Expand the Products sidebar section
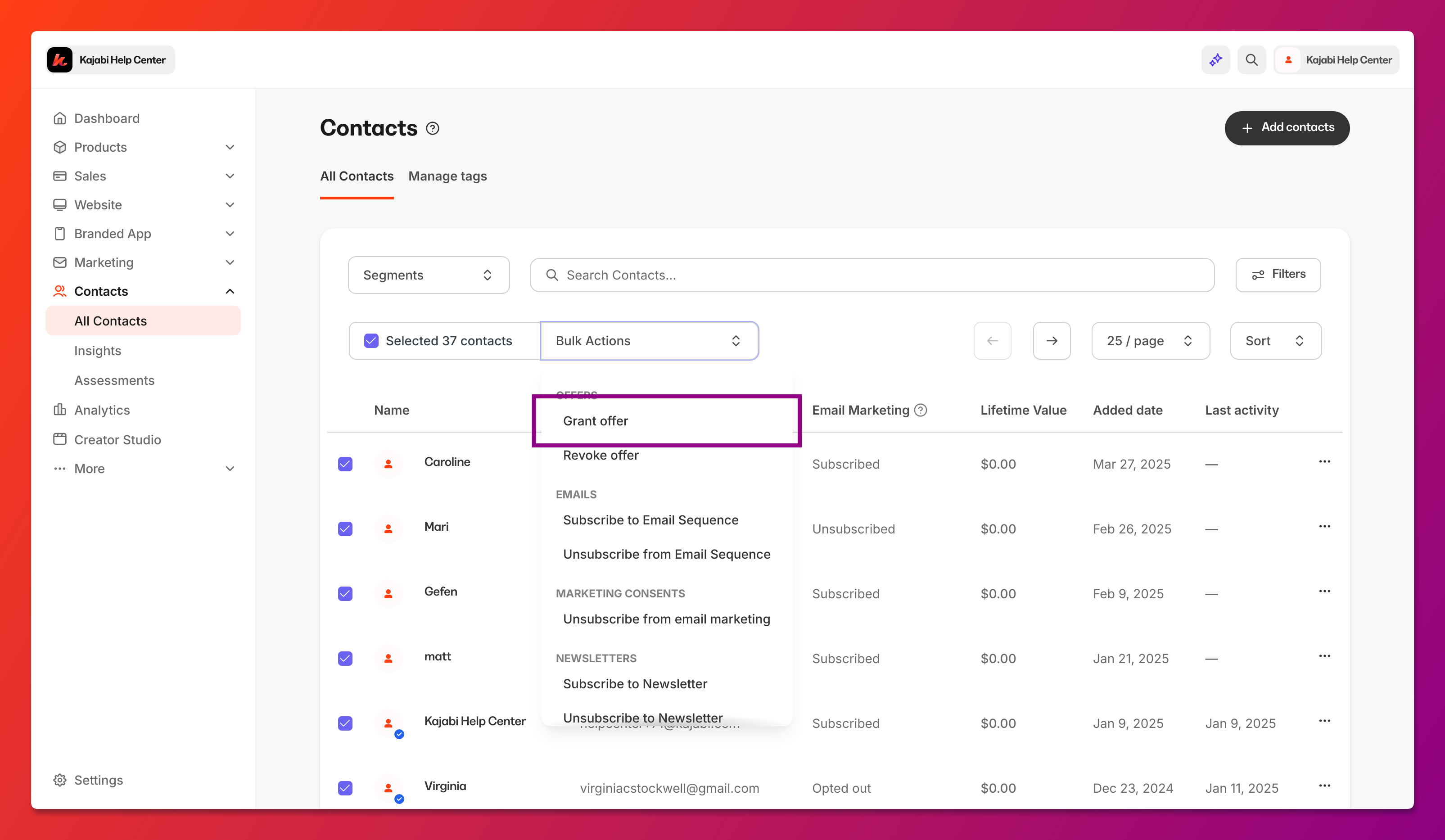The width and height of the screenshot is (1445, 840). [x=230, y=147]
